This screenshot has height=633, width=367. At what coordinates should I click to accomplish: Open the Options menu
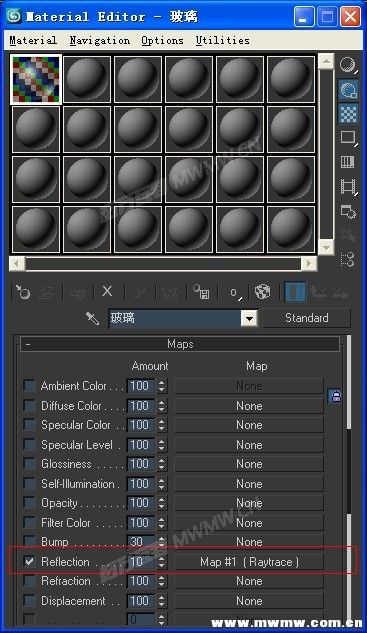coord(162,40)
